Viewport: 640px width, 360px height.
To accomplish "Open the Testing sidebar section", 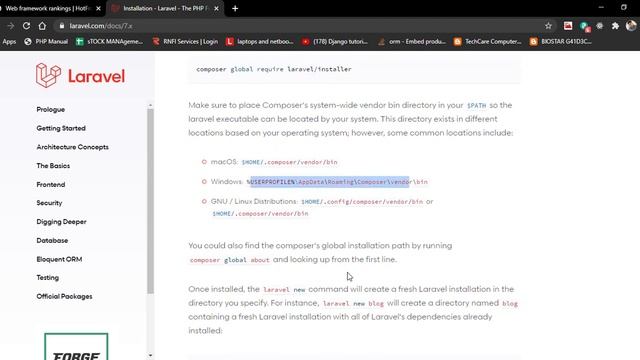I will 47,278.
